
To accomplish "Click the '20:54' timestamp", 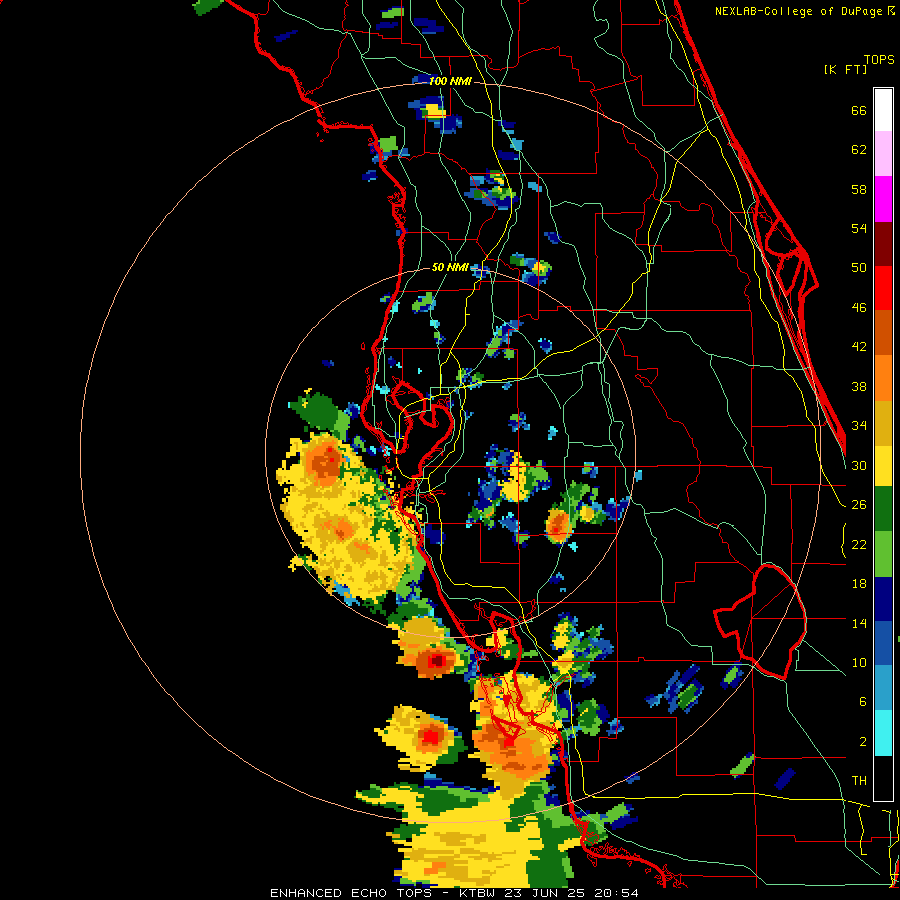I will 616,893.
